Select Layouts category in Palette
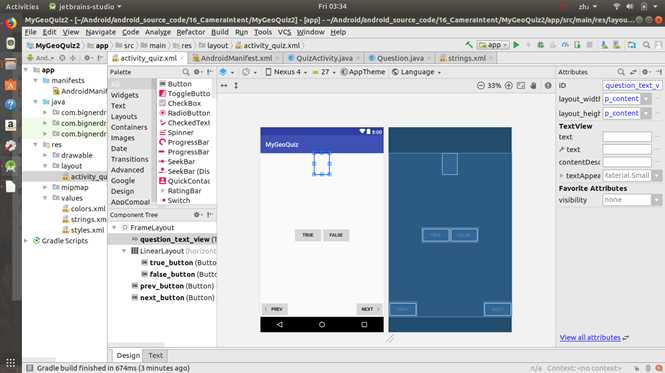Image resolution: width=665 pixels, height=373 pixels. pos(124,116)
